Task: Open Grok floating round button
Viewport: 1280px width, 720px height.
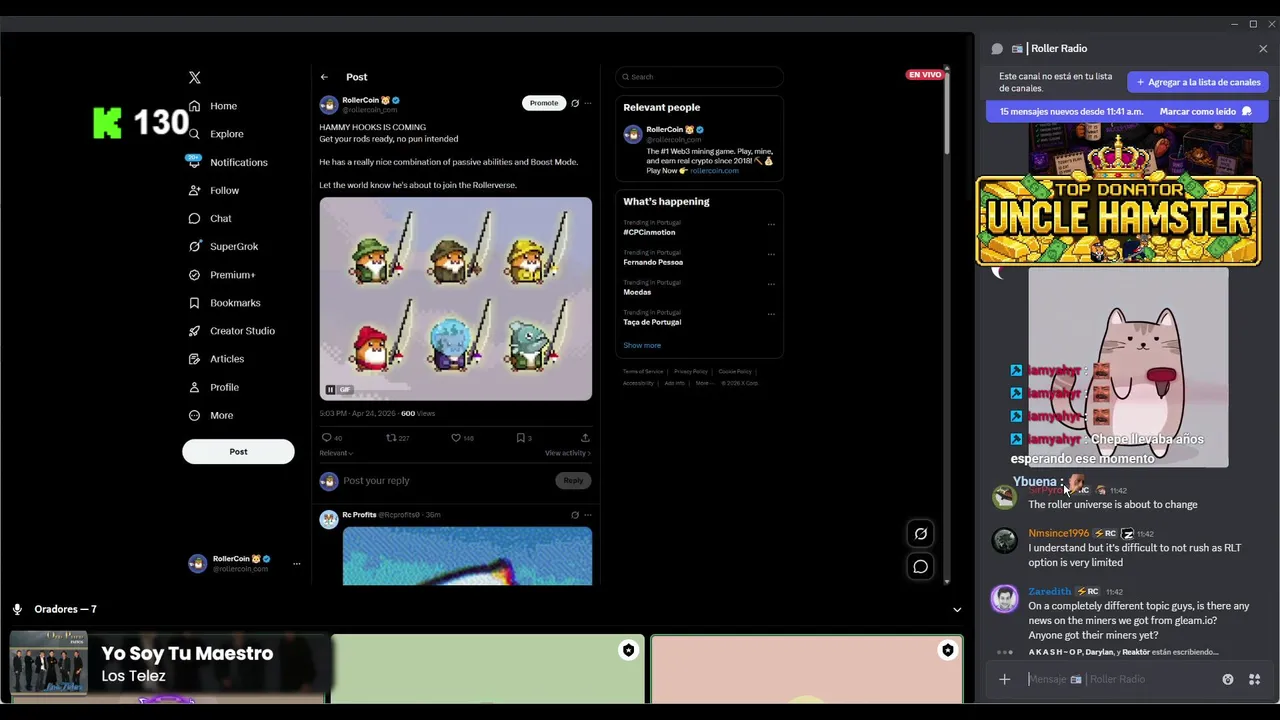Action: (x=921, y=534)
